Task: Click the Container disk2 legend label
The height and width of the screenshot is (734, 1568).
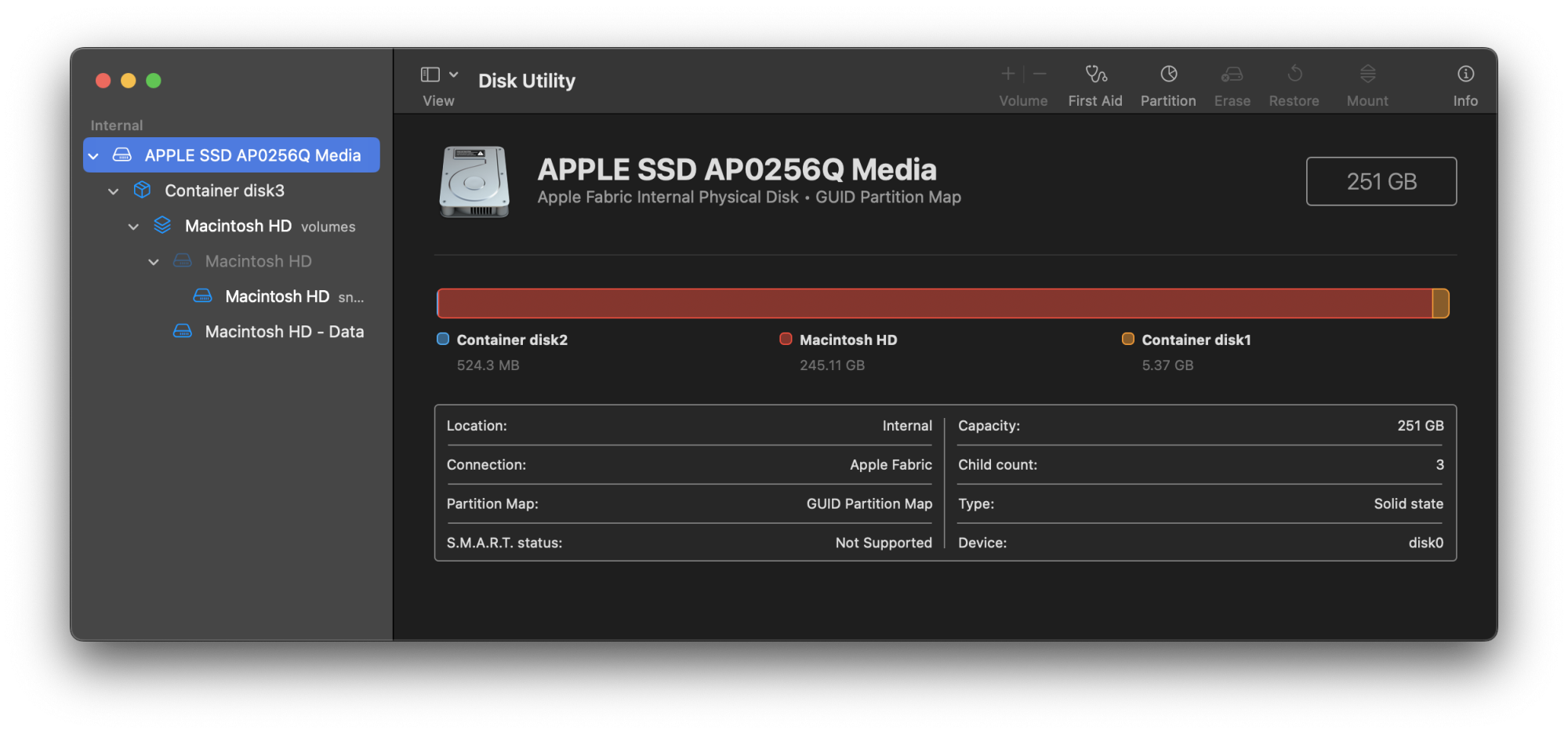Action: [512, 340]
